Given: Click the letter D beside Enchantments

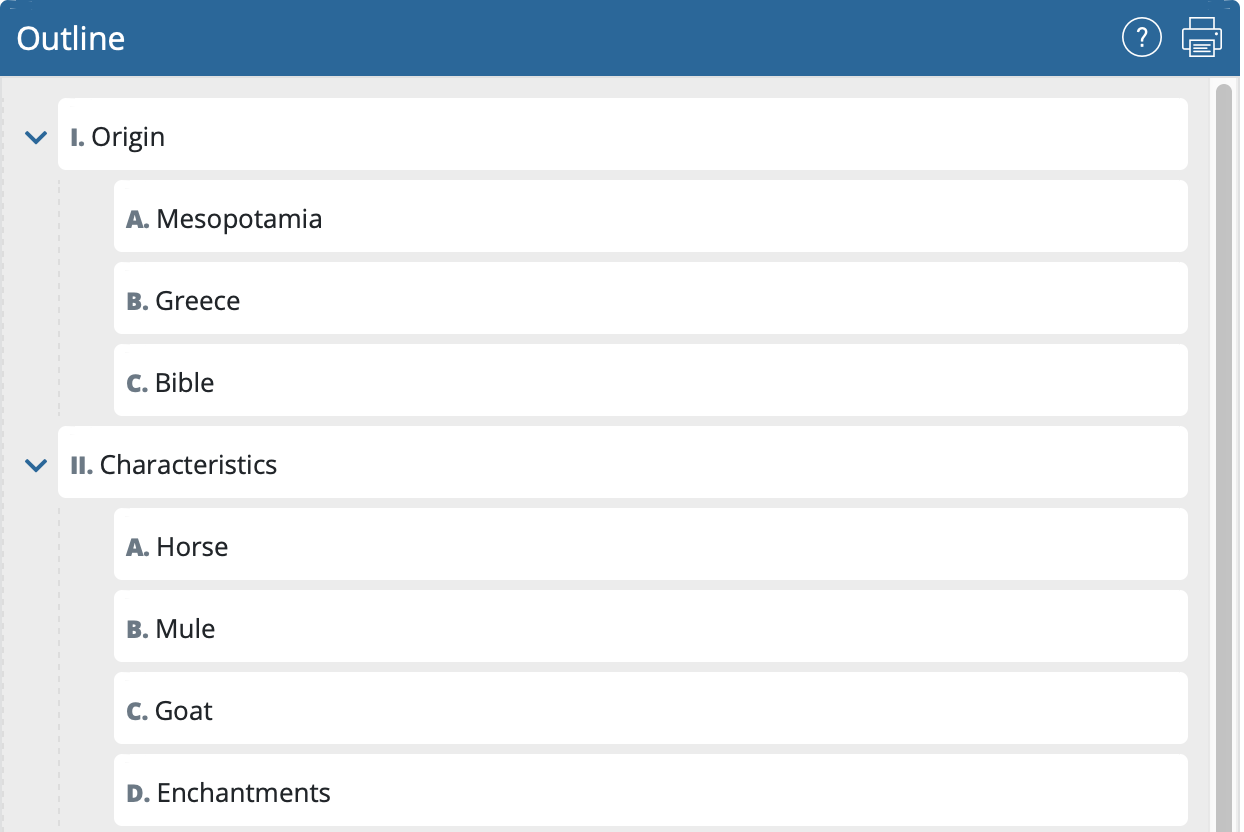Looking at the screenshot, I should [138, 793].
